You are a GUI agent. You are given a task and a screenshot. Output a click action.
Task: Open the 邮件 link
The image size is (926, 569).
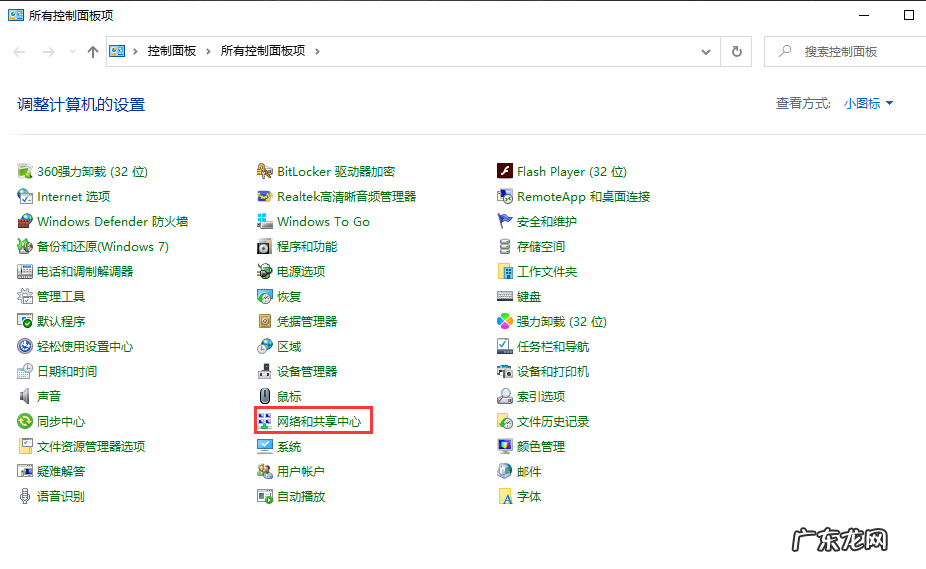[x=529, y=472]
